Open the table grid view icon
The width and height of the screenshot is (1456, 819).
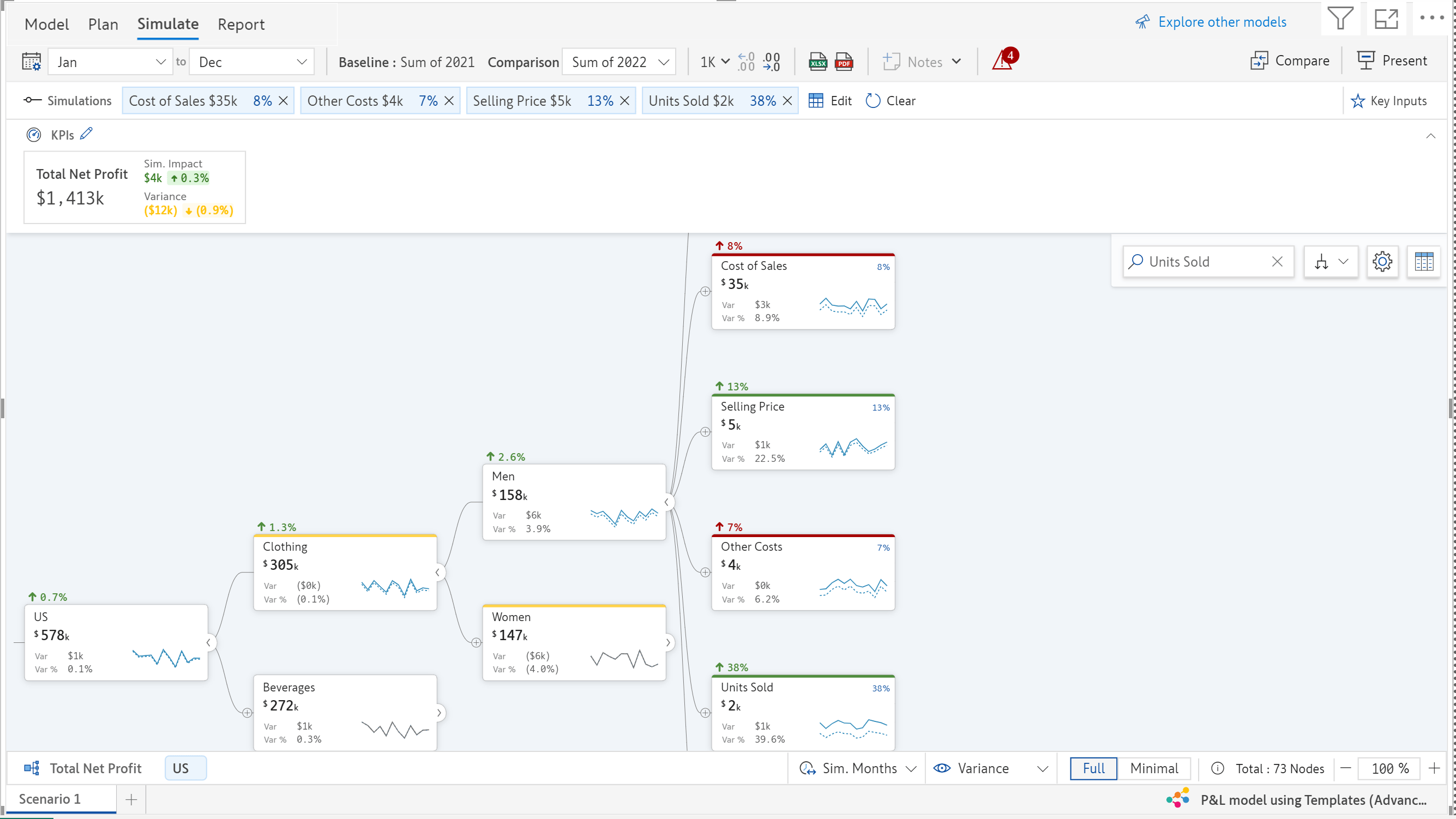pyautogui.click(x=1423, y=262)
